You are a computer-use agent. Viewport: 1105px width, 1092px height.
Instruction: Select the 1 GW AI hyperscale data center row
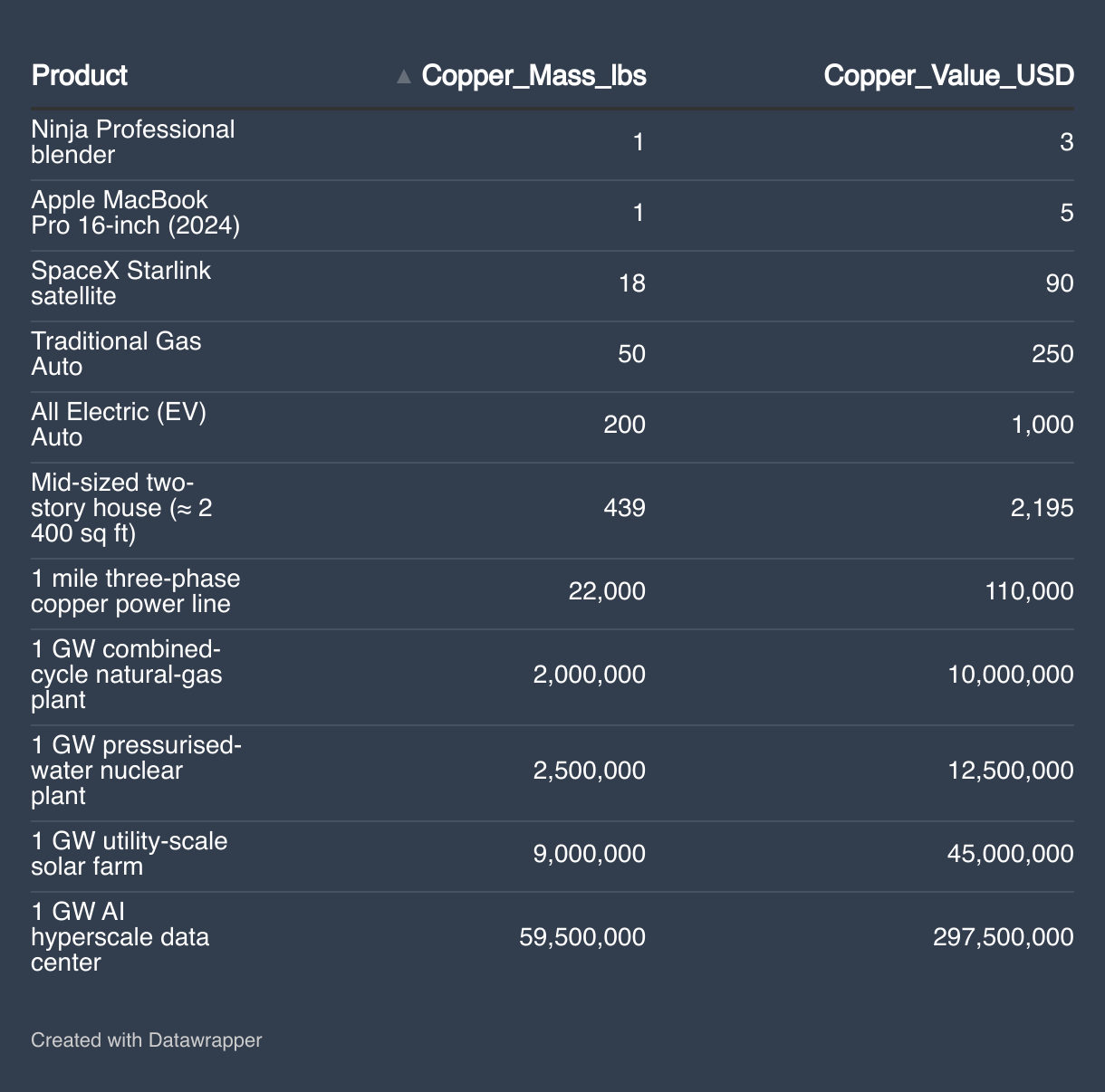(x=552, y=938)
